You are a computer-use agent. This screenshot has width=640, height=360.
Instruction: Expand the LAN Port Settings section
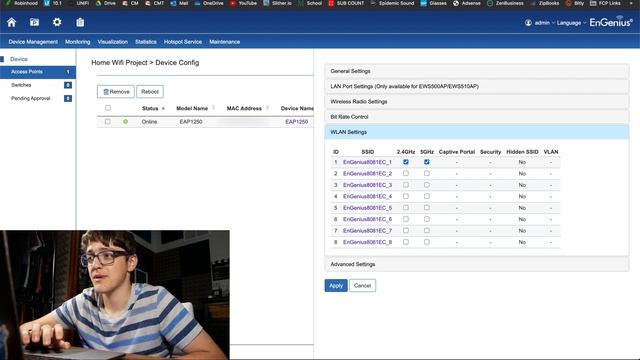coord(477,87)
